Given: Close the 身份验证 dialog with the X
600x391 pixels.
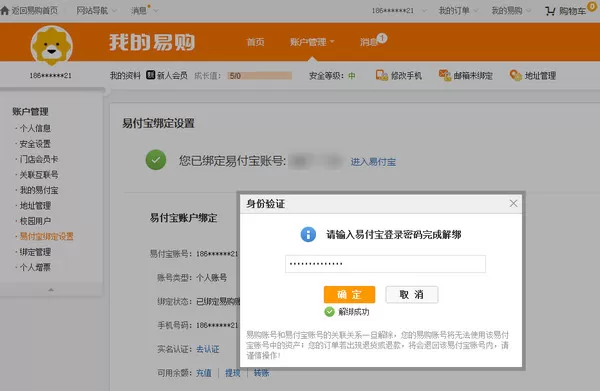Looking at the screenshot, I should [514, 204].
